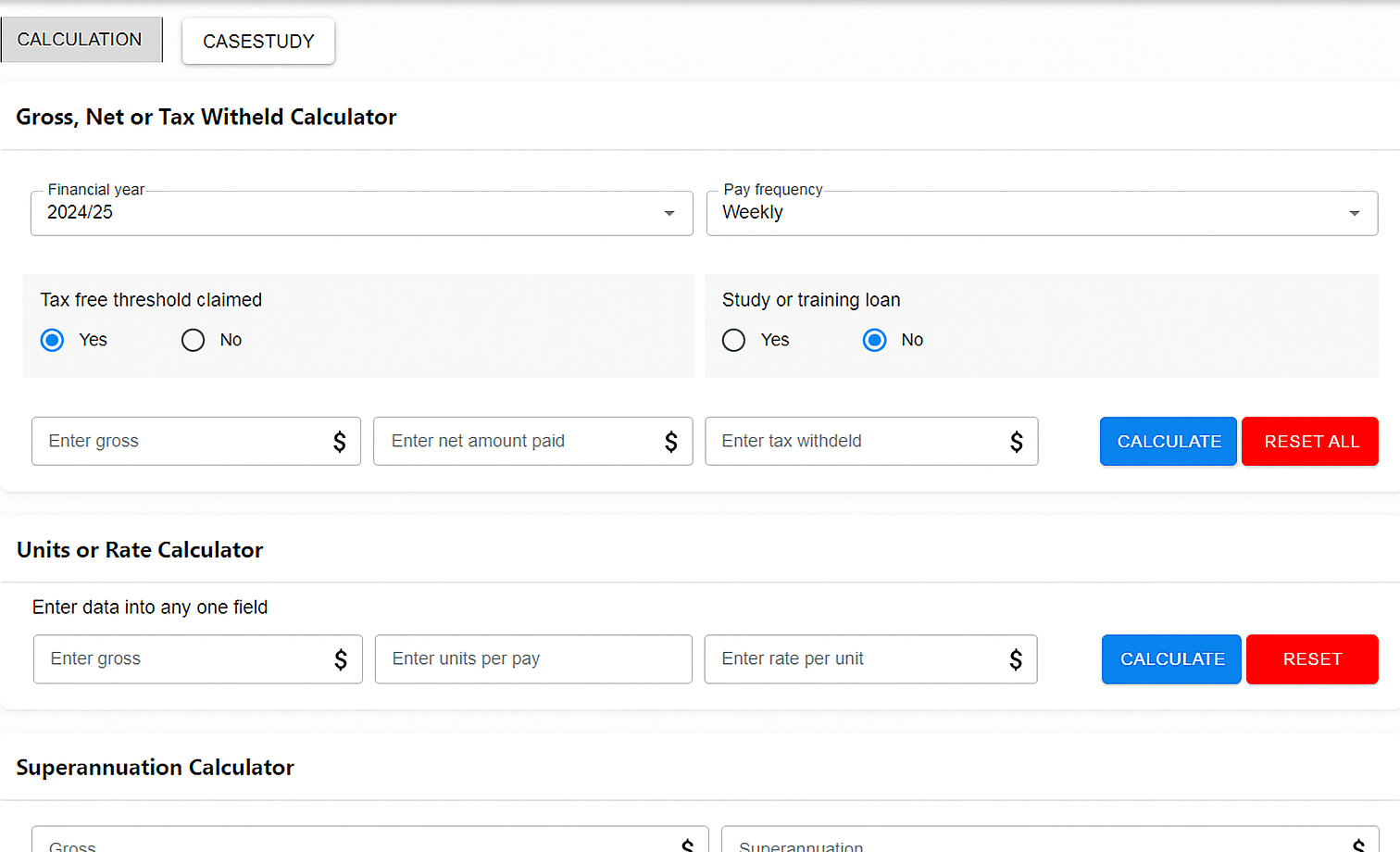The image size is (1400, 852).
Task: Click dollar icon in net amount paid field
Action: click(x=671, y=442)
